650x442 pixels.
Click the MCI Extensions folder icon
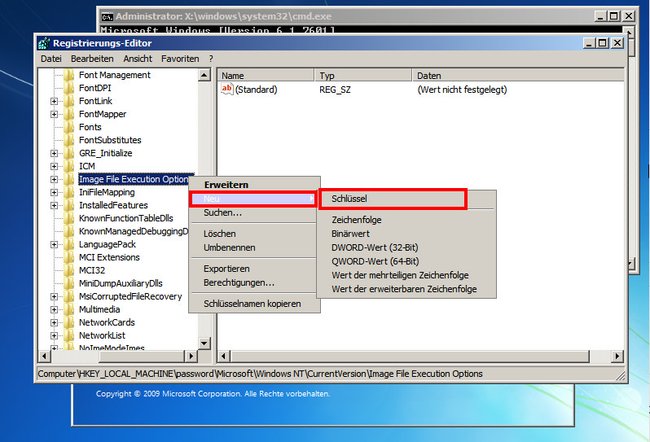coord(69,257)
